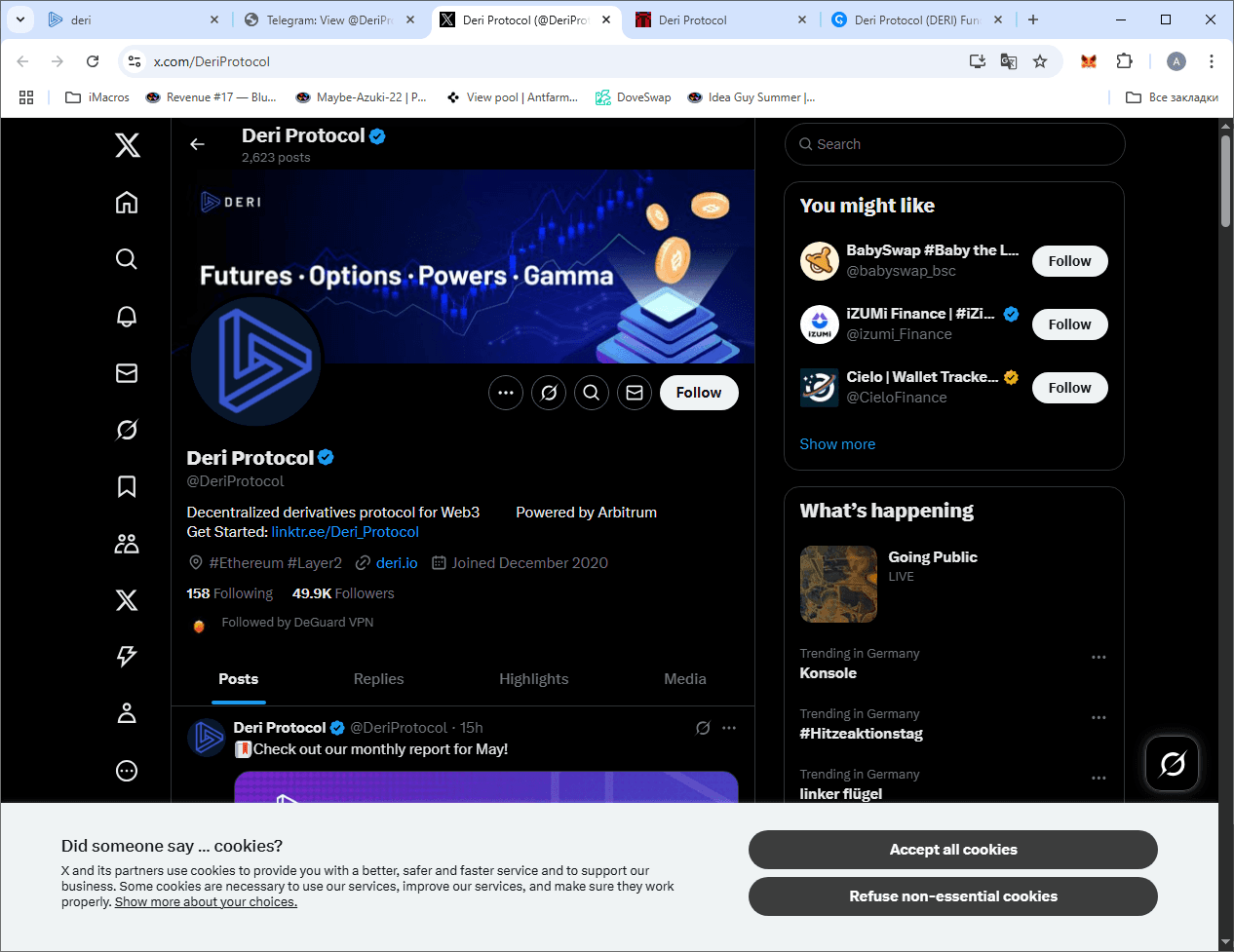Expand the Chrome tab search chevron
Viewport: 1234px width, 952px height.
point(19,19)
